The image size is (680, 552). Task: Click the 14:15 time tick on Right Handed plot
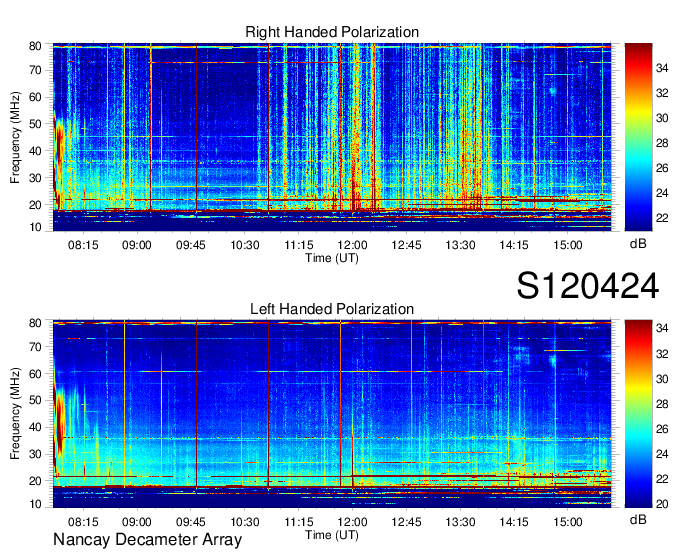(514, 245)
